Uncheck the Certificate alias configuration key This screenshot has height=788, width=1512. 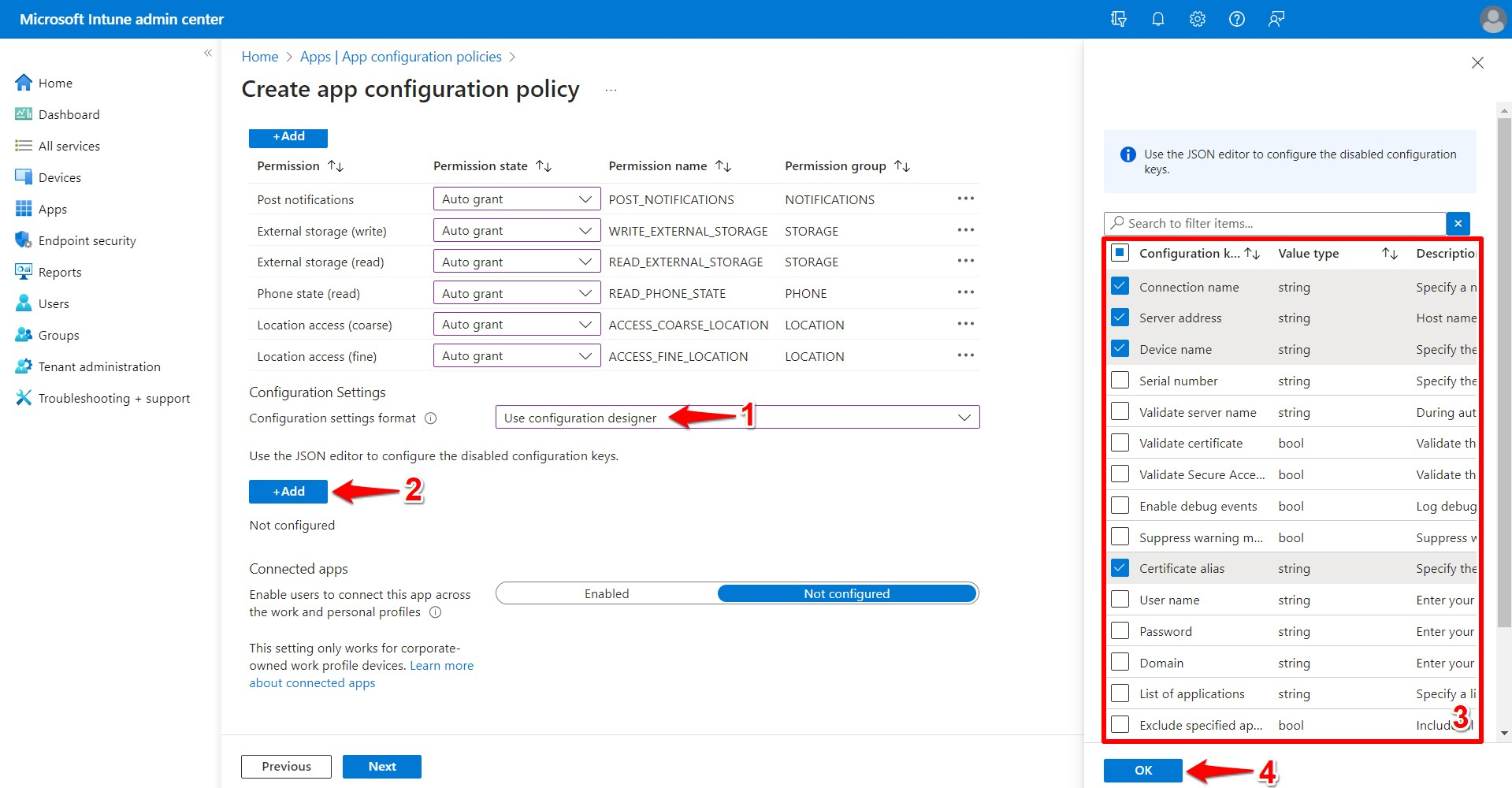(1120, 567)
